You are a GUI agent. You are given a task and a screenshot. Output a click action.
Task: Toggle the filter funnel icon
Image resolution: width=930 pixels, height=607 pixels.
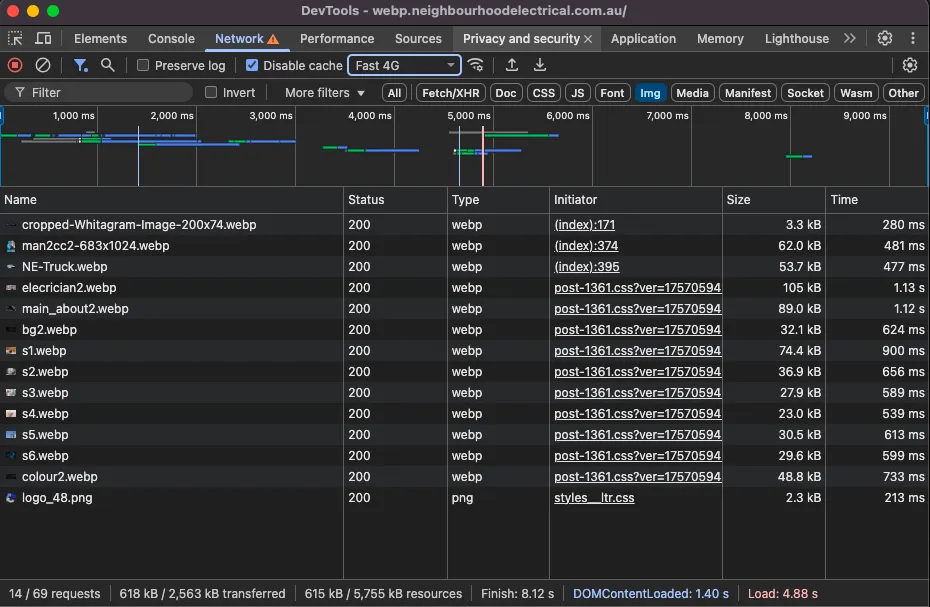pos(80,65)
